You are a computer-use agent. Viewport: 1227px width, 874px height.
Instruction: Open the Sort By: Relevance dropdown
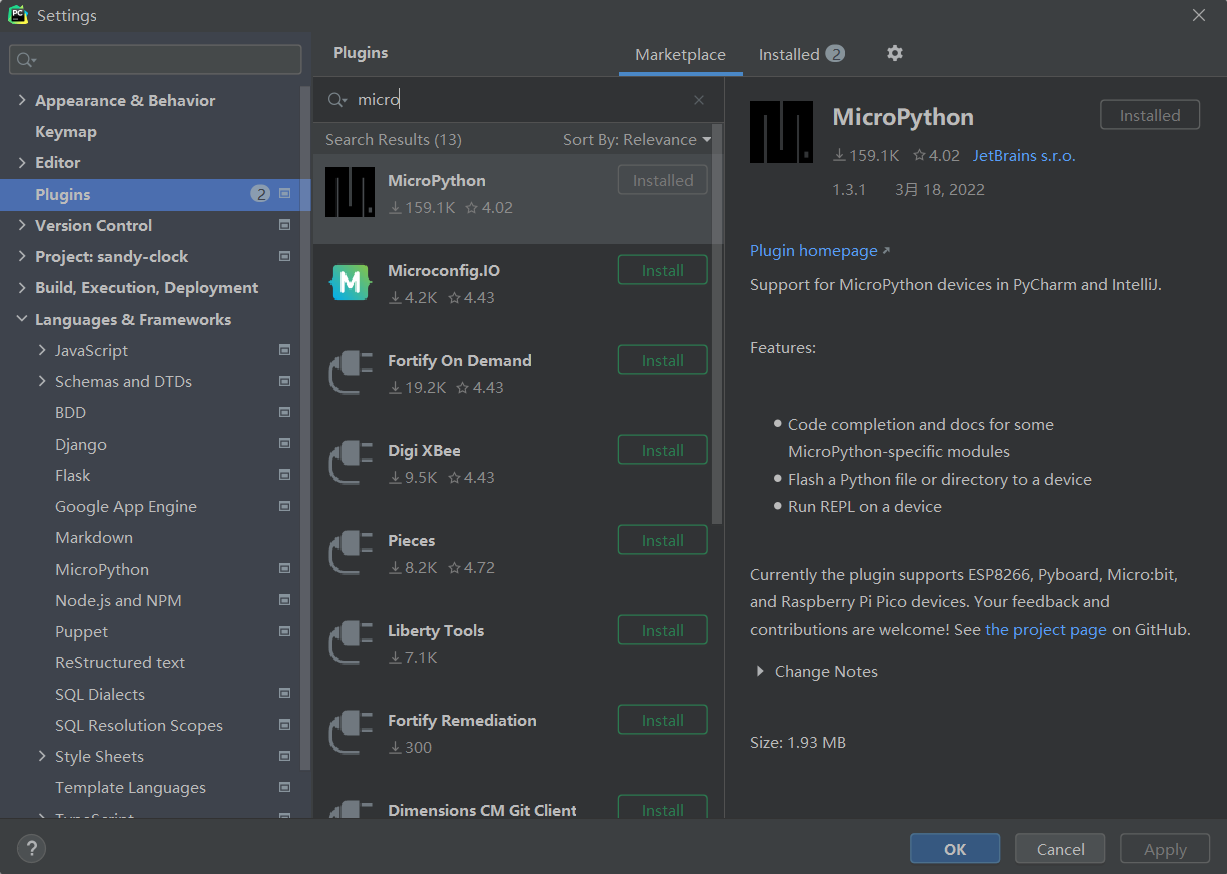(637, 140)
